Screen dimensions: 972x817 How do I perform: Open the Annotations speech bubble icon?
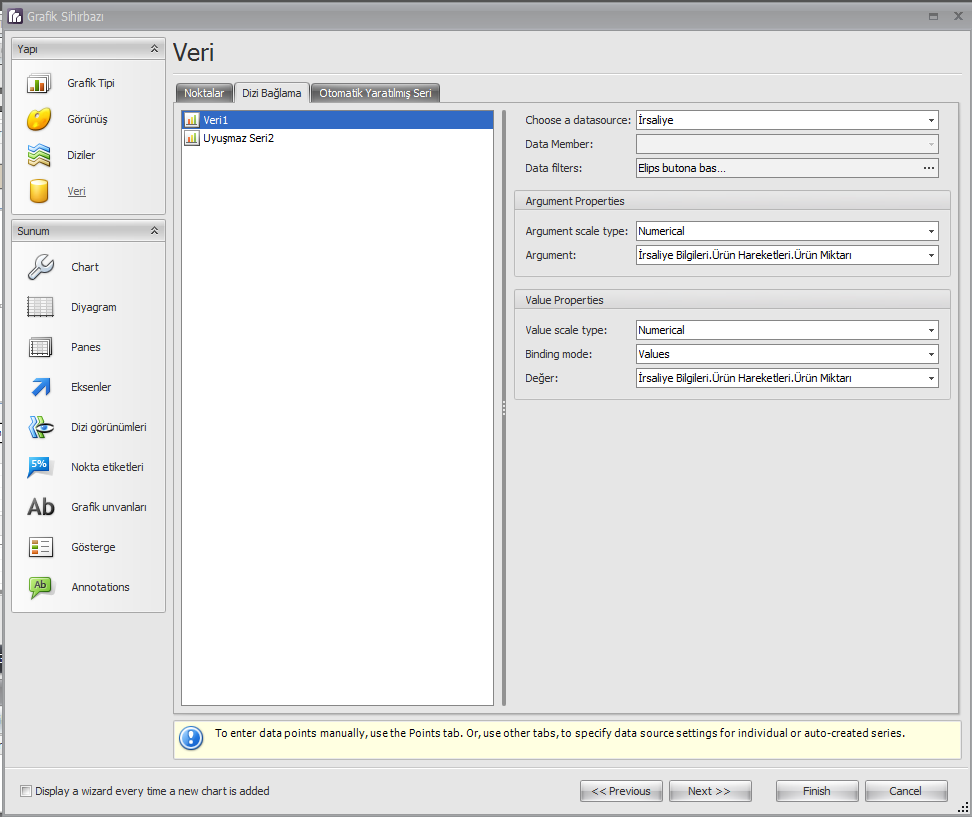pyautogui.click(x=41, y=587)
